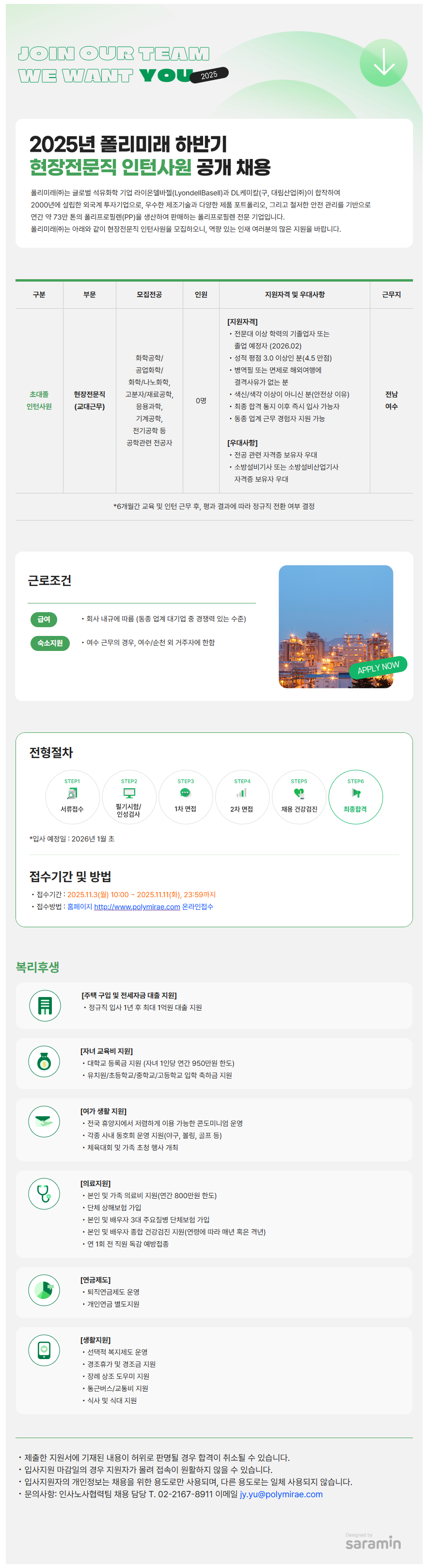Click the STEP2 written test monitor icon
This screenshot has height=1568, width=428.
(x=128, y=793)
